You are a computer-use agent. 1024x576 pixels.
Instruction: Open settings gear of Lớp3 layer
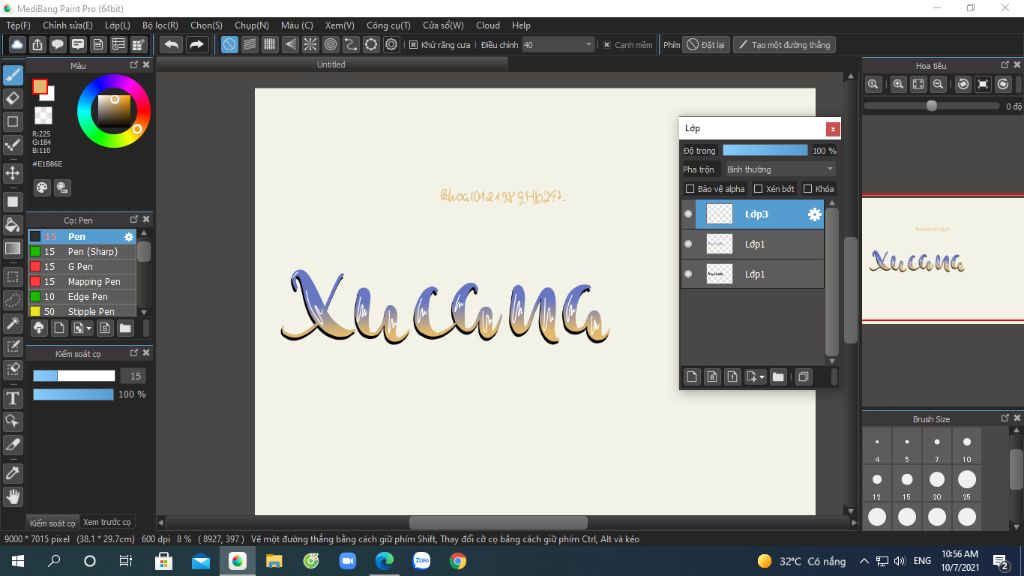click(814, 214)
